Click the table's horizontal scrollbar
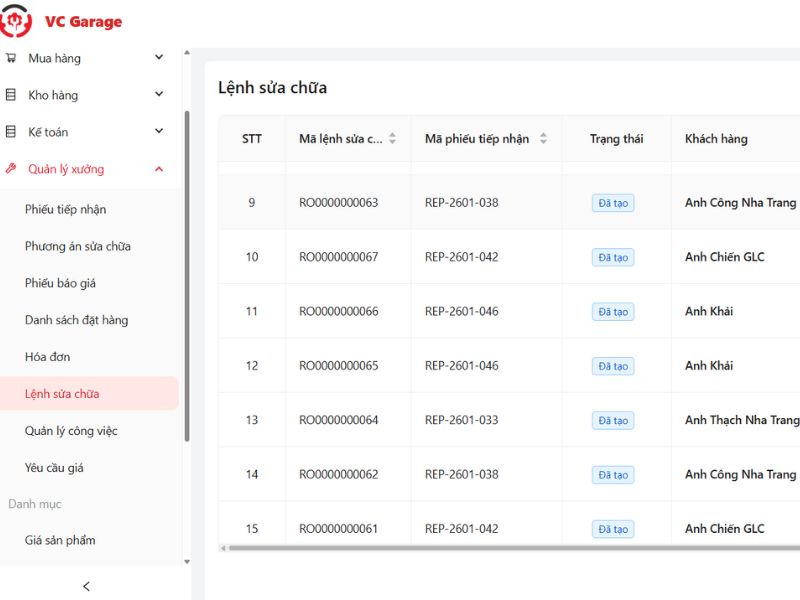Image resolution: width=800 pixels, height=600 pixels. (x=500, y=548)
